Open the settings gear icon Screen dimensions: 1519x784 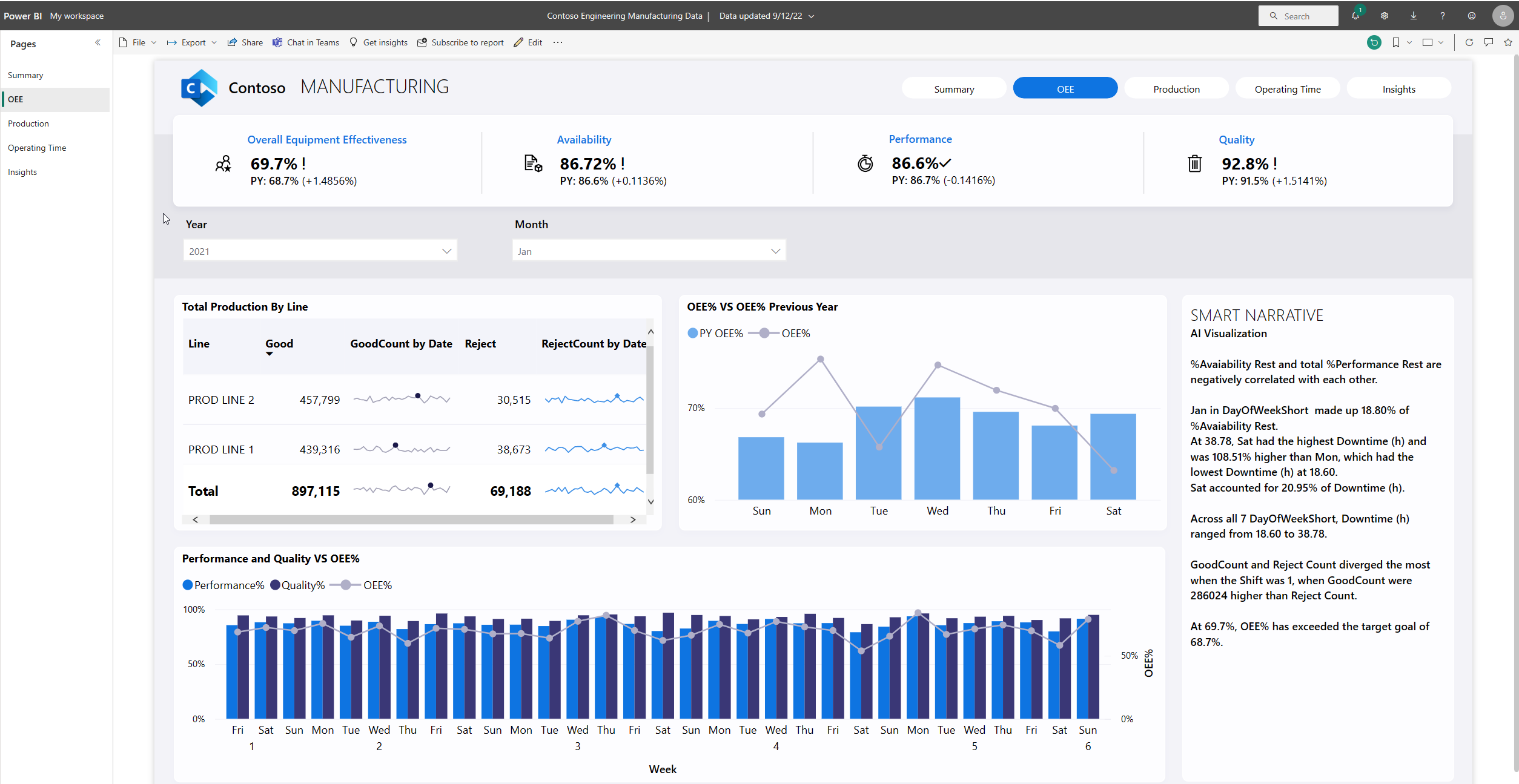point(1384,16)
